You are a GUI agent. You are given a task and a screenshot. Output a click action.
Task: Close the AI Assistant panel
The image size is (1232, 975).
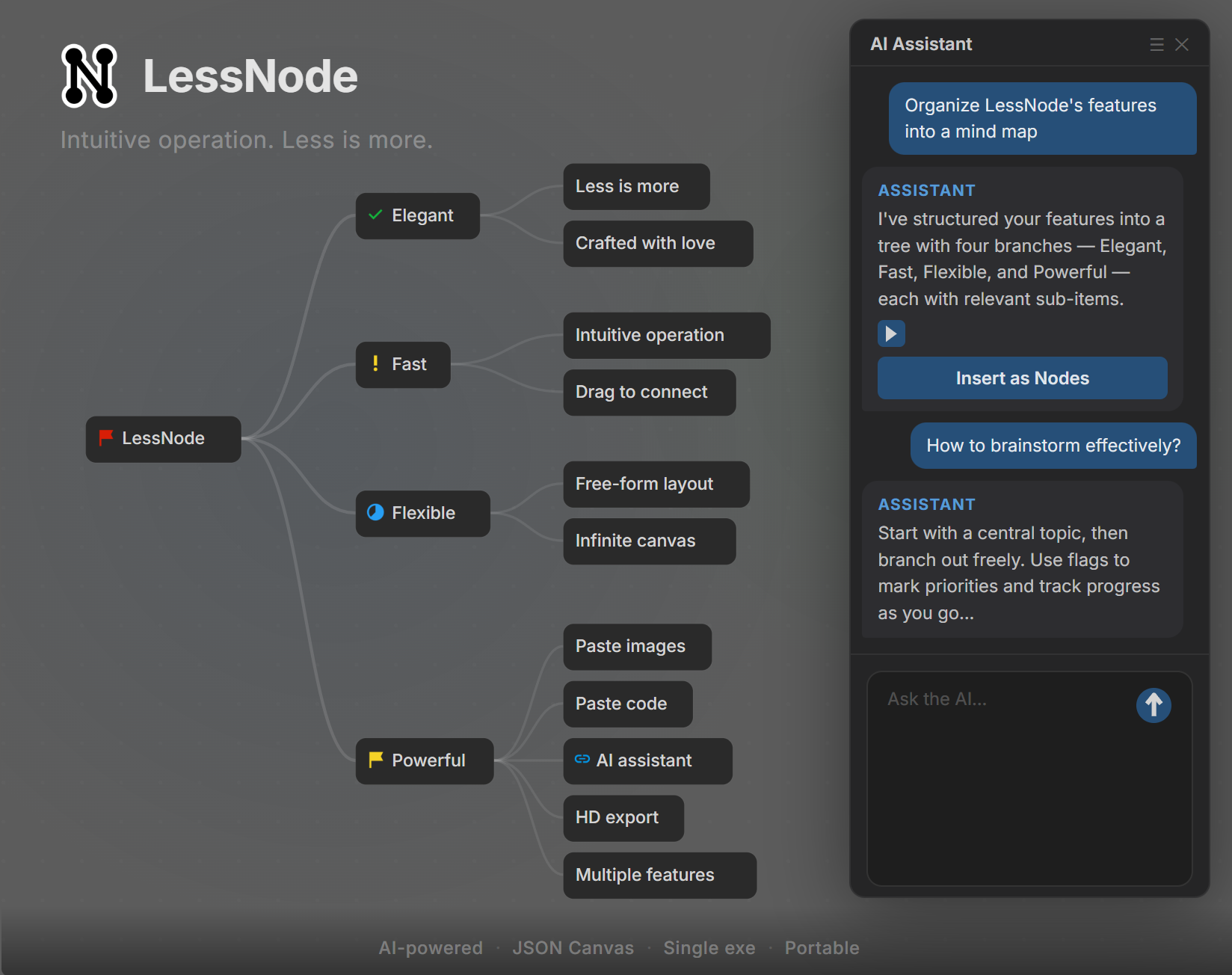tap(1182, 45)
